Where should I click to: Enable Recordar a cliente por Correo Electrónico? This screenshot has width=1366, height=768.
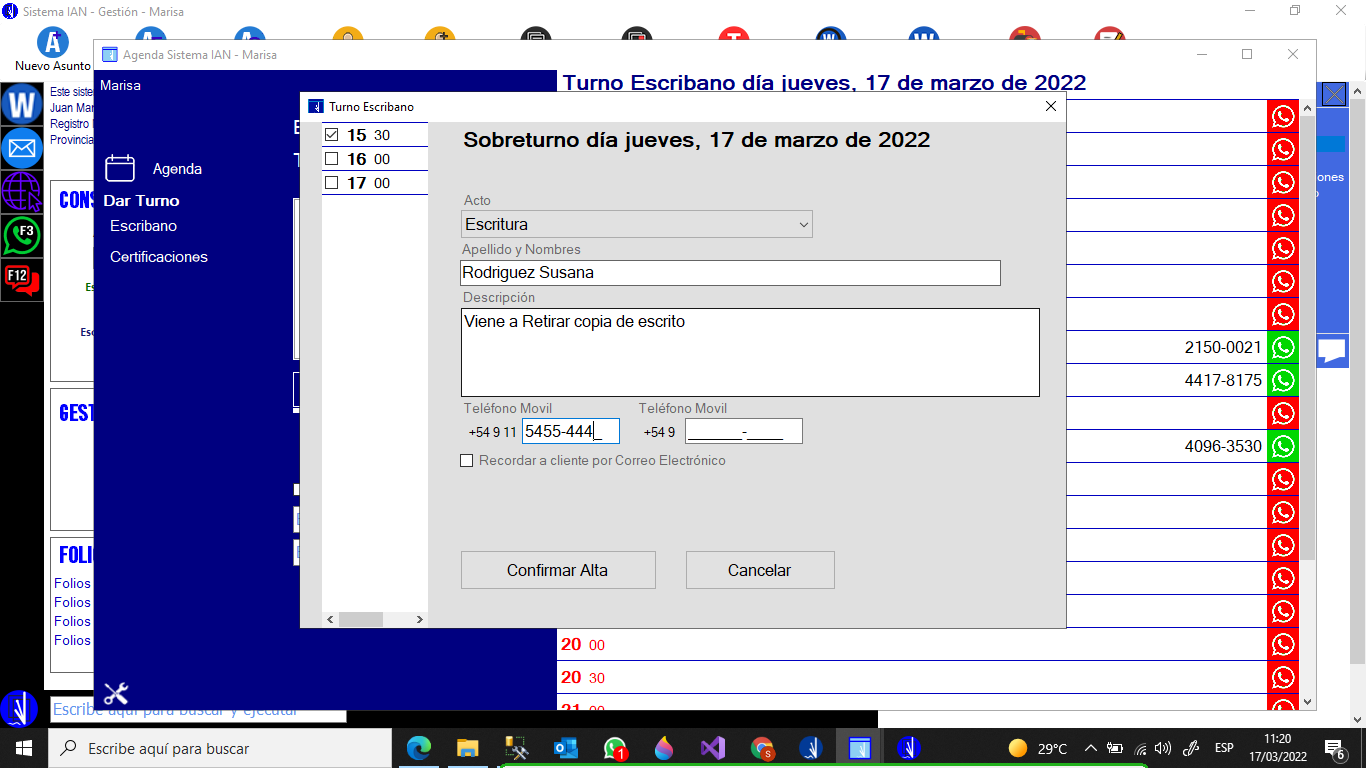click(466, 461)
